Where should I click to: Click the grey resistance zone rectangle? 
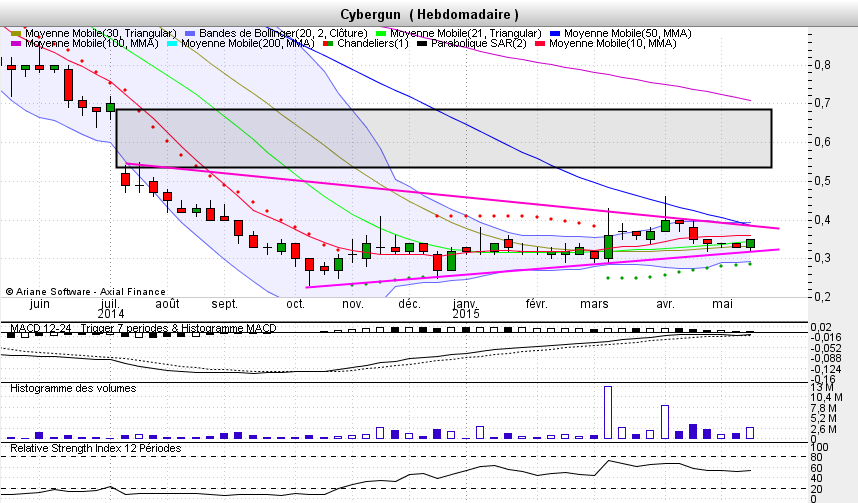tap(444, 138)
